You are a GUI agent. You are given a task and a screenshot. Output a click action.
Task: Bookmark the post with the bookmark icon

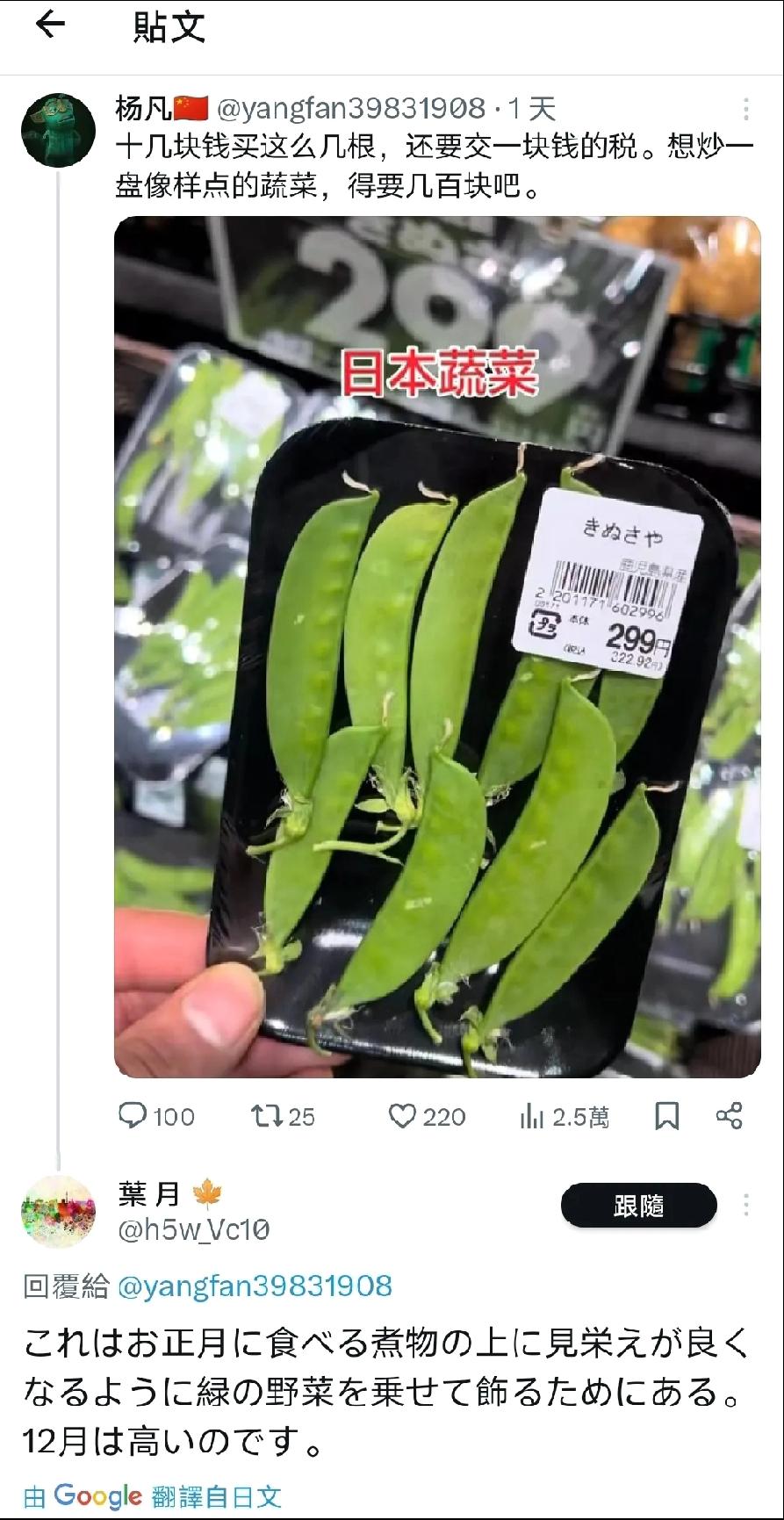(x=667, y=1116)
